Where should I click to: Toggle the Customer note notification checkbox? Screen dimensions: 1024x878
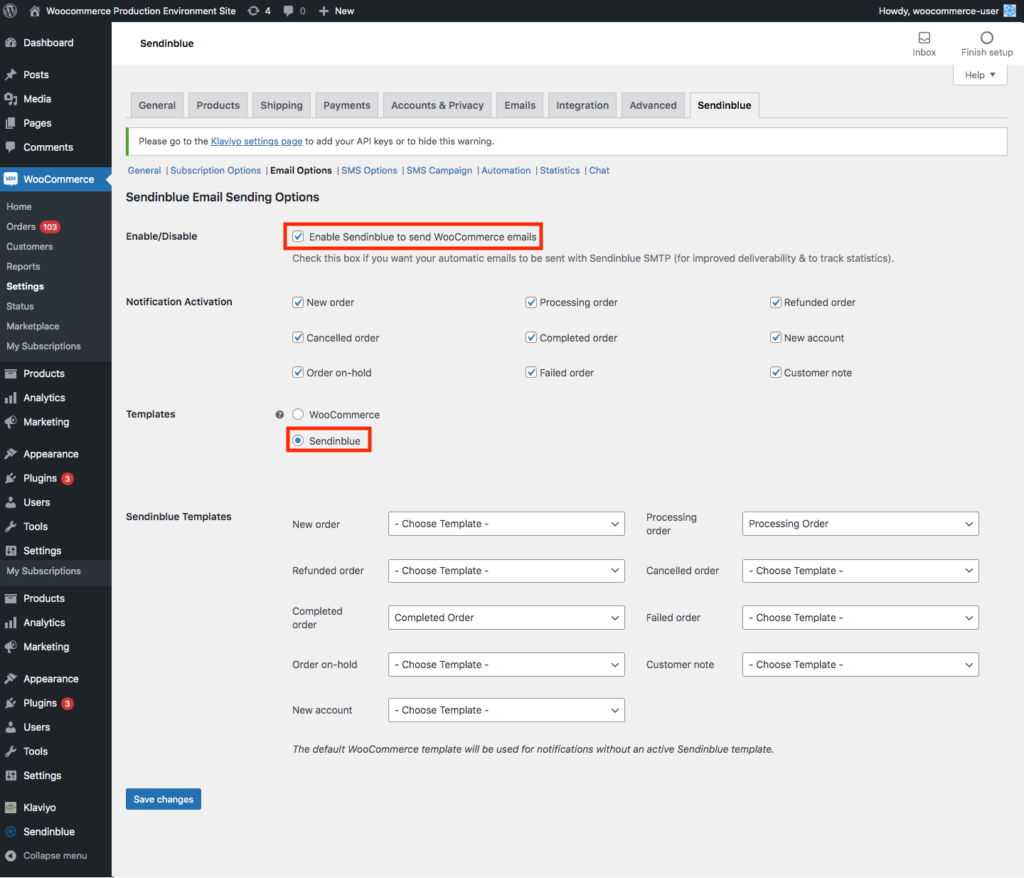coord(776,372)
